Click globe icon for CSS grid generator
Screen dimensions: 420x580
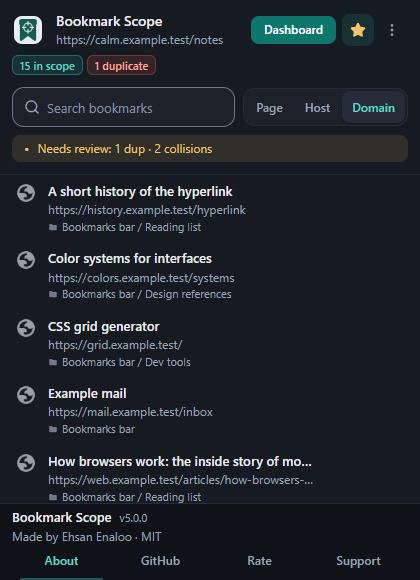(x=26, y=328)
